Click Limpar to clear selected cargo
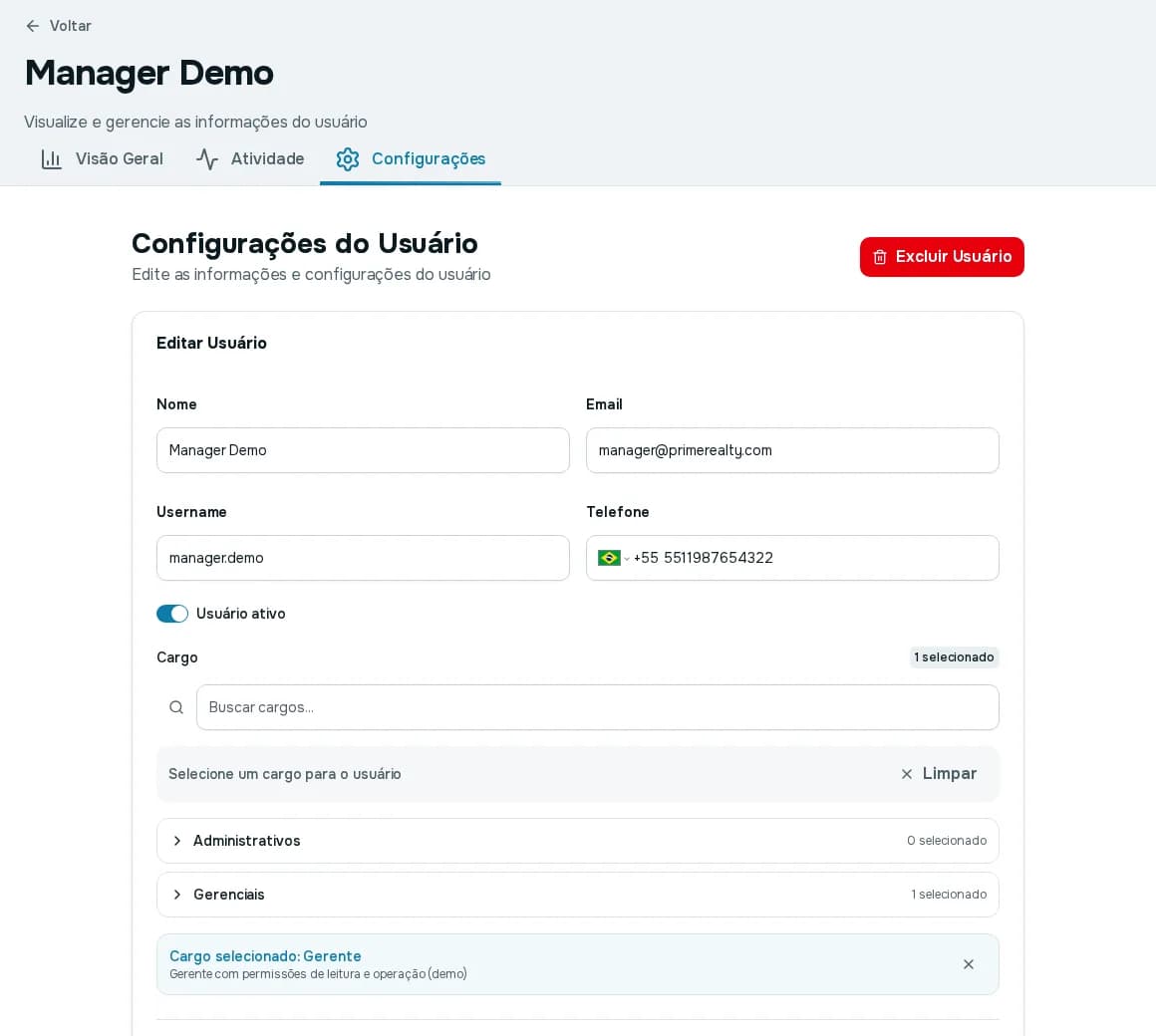This screenshot has width=1156, height=1036. click(939, 774)
